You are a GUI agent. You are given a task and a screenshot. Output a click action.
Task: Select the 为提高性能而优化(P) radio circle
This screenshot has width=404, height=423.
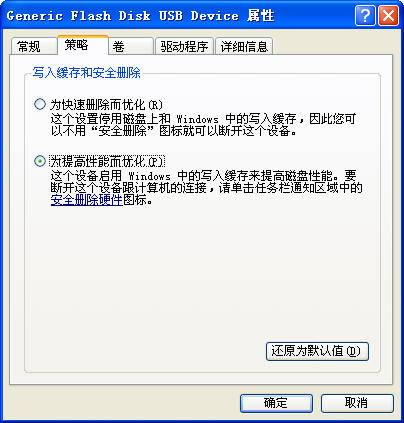pos(40,161)
